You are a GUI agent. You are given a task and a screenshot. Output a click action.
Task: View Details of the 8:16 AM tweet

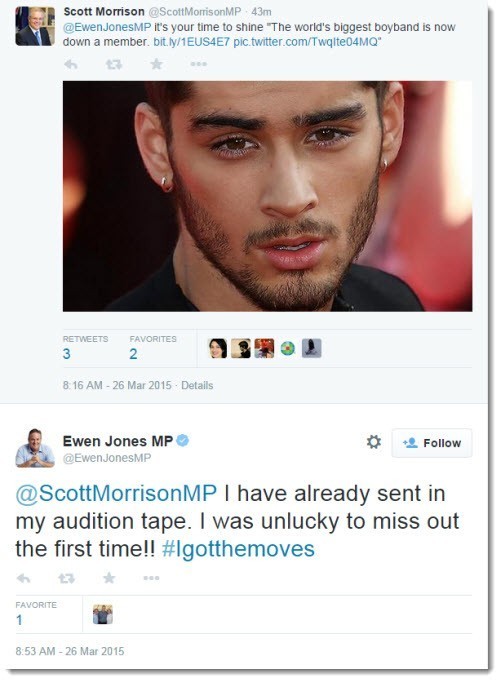point(197,385)
